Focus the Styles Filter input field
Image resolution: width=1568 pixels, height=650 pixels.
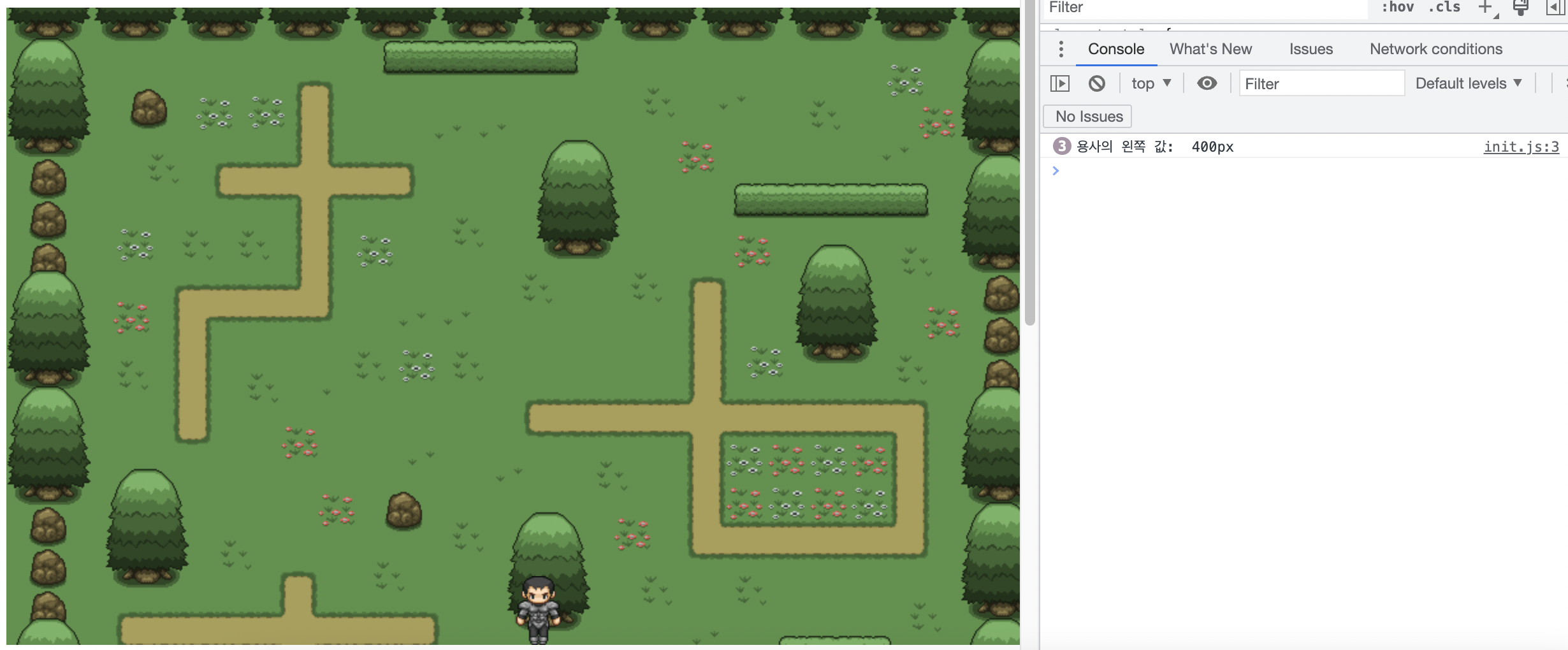(x=1205, y=8)
